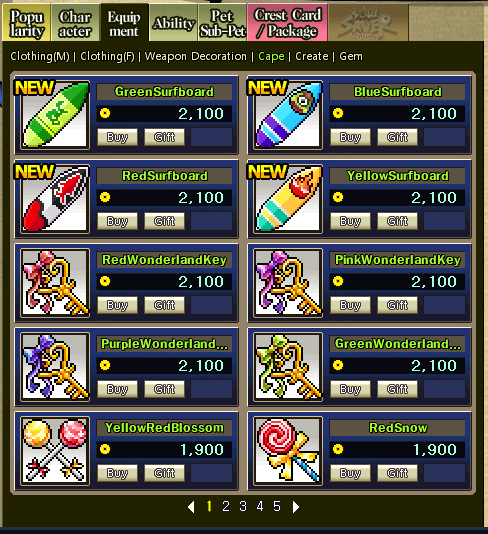Image resolution: width=488 pixels, height=534 pixels.
Task: Select the YellowRedBlossom lollipop icon
Action: coord(55,451)
